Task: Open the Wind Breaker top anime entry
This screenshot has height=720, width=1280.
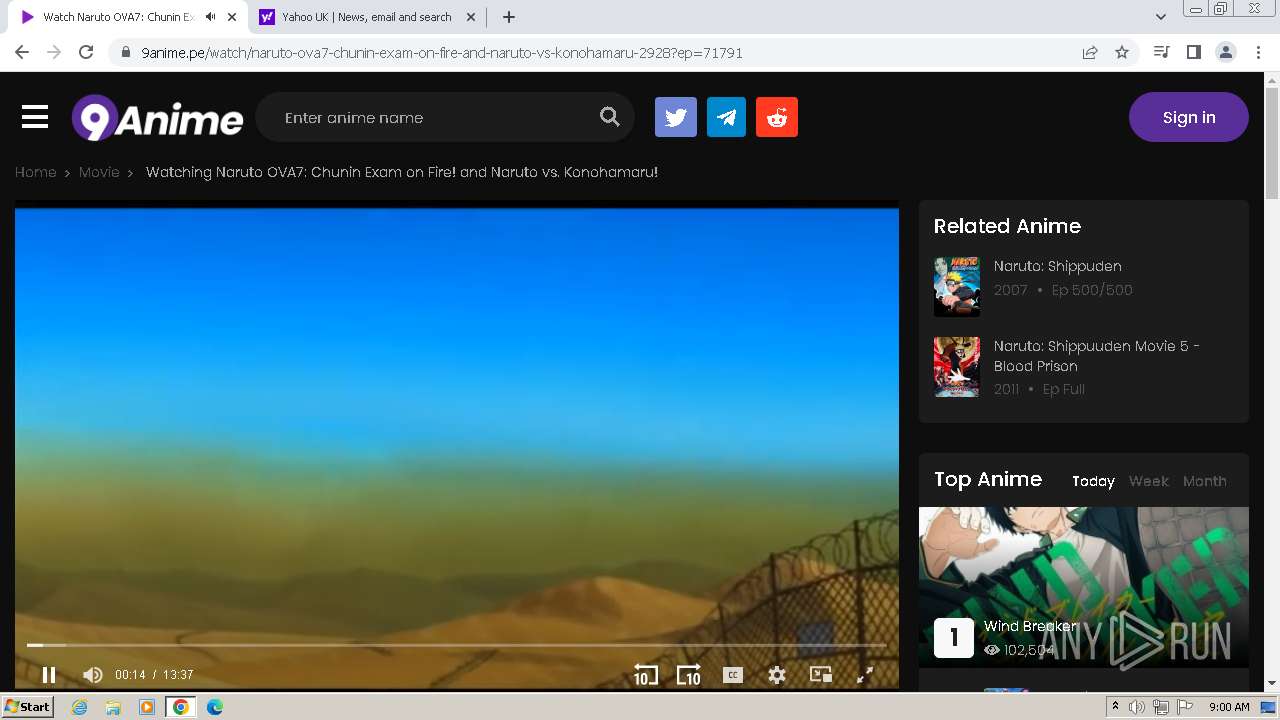Action: click(1031, 626)
